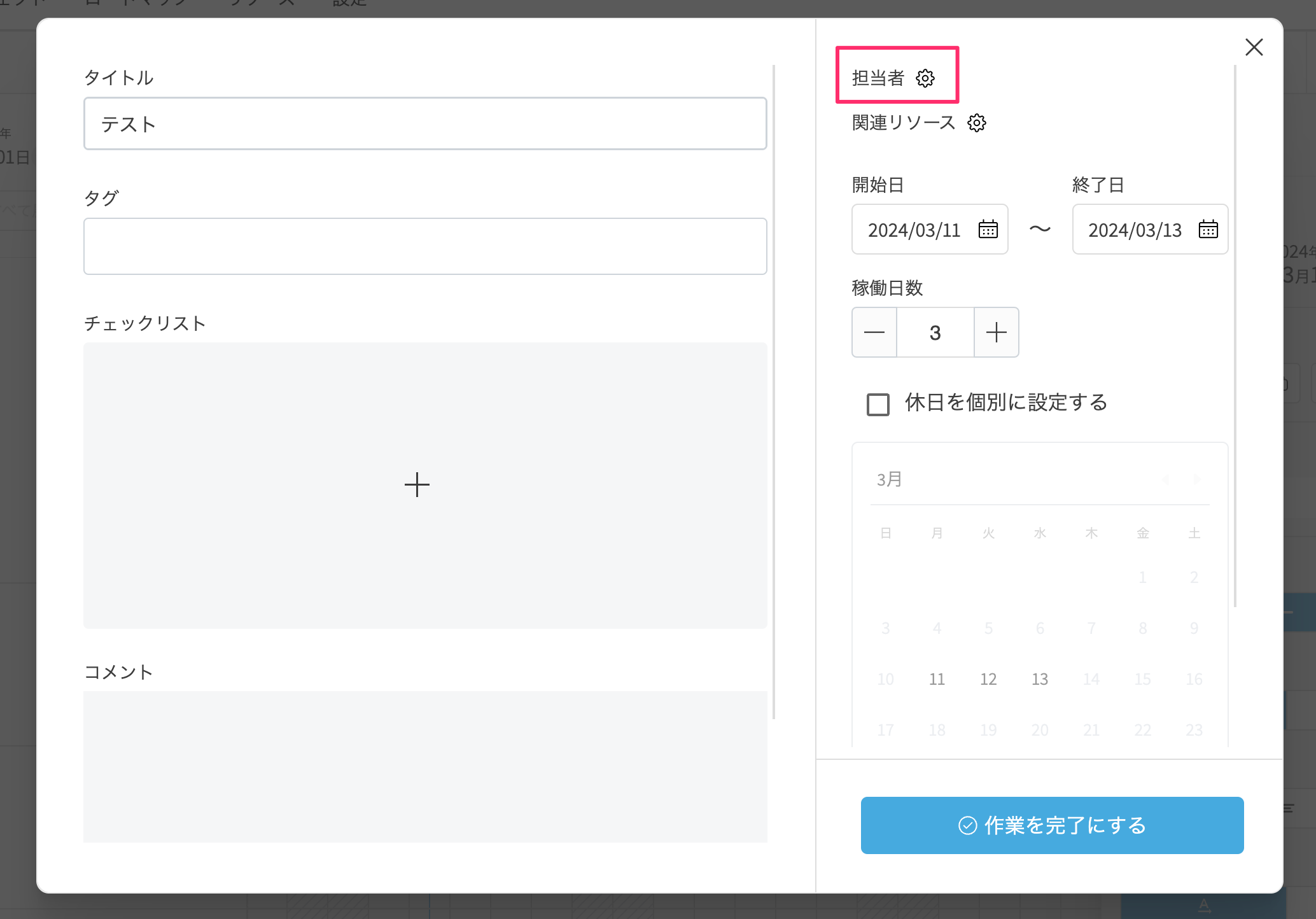Viewport: 1316px width, 919px height.
Task: Add a checklist item with plus icon
Action: tap(417, 485)
